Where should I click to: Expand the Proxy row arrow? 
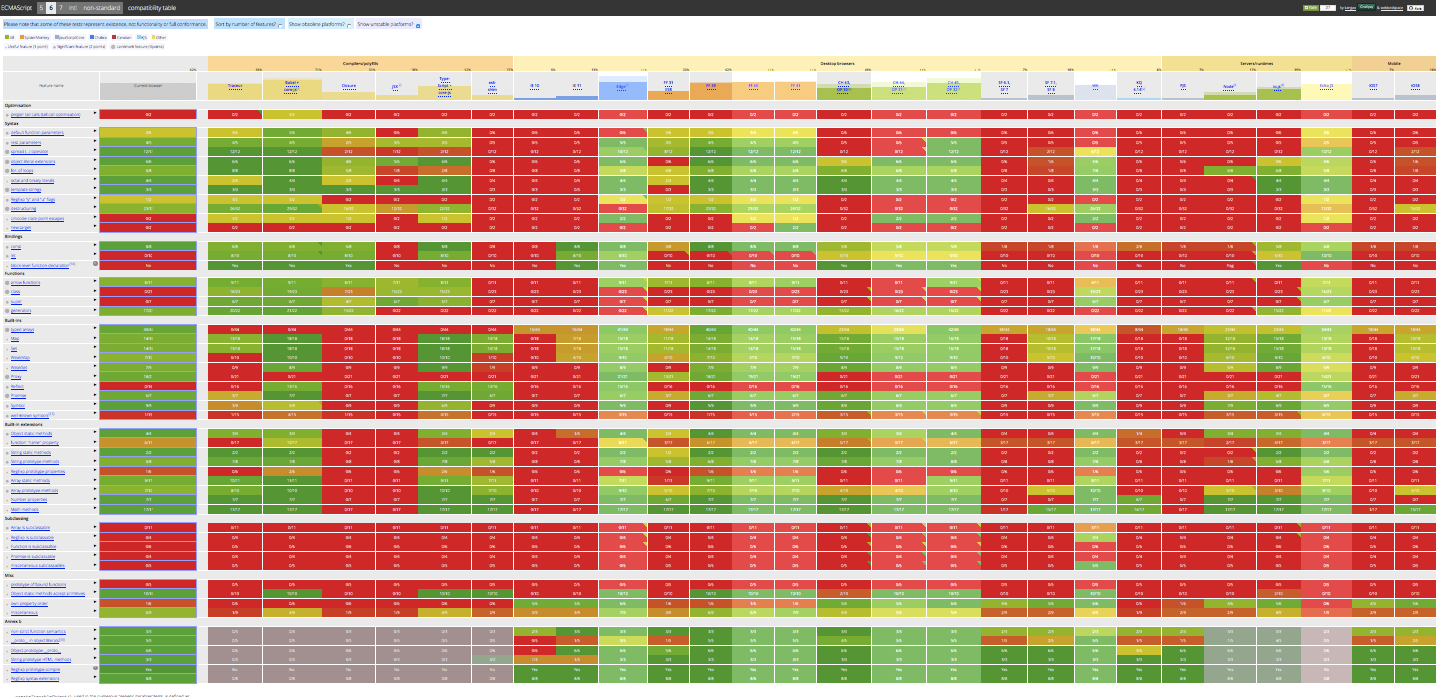coord(95,375)
